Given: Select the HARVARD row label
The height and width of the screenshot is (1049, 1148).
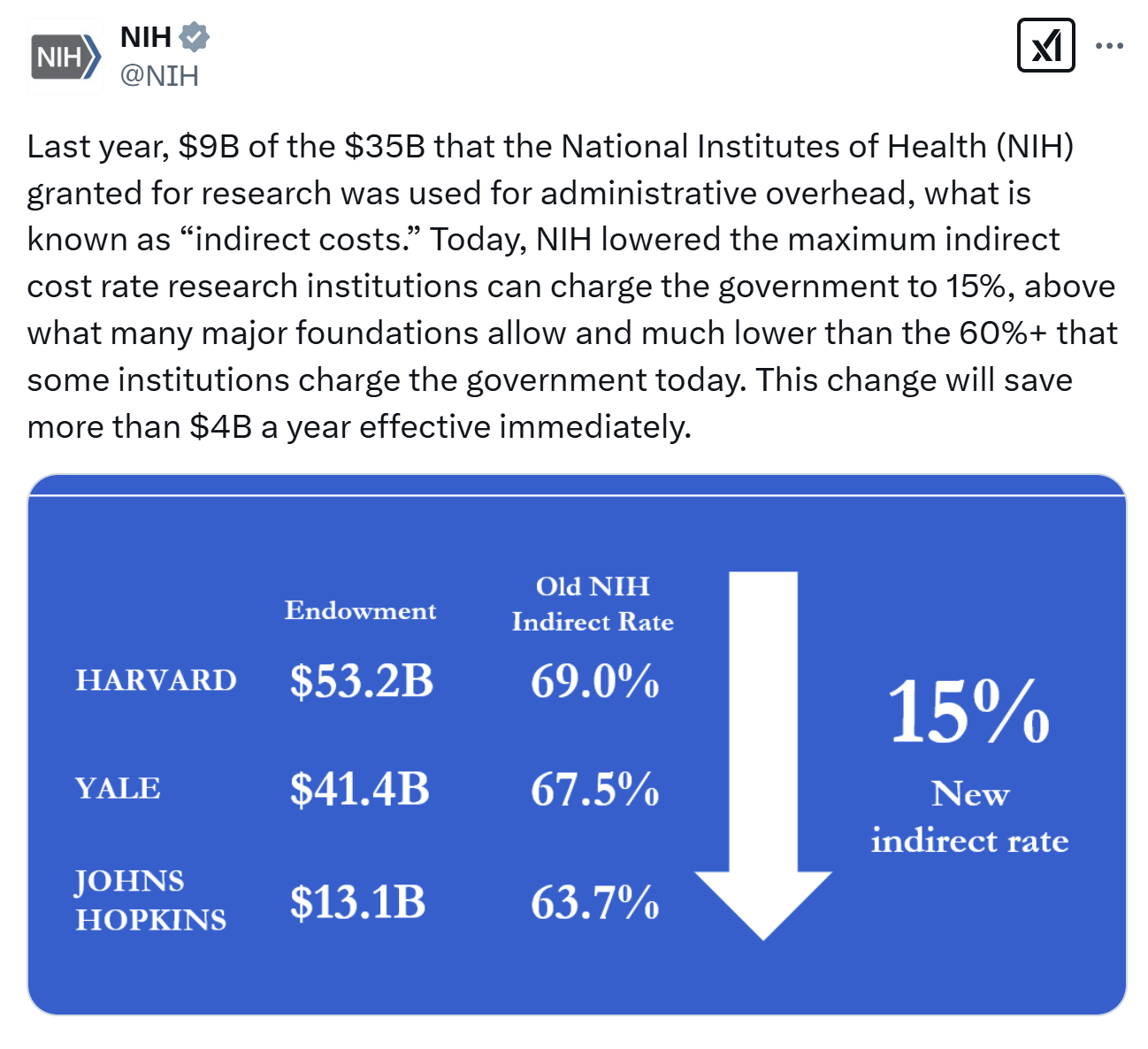Looking at the screenshot, I should click(156, 681).
